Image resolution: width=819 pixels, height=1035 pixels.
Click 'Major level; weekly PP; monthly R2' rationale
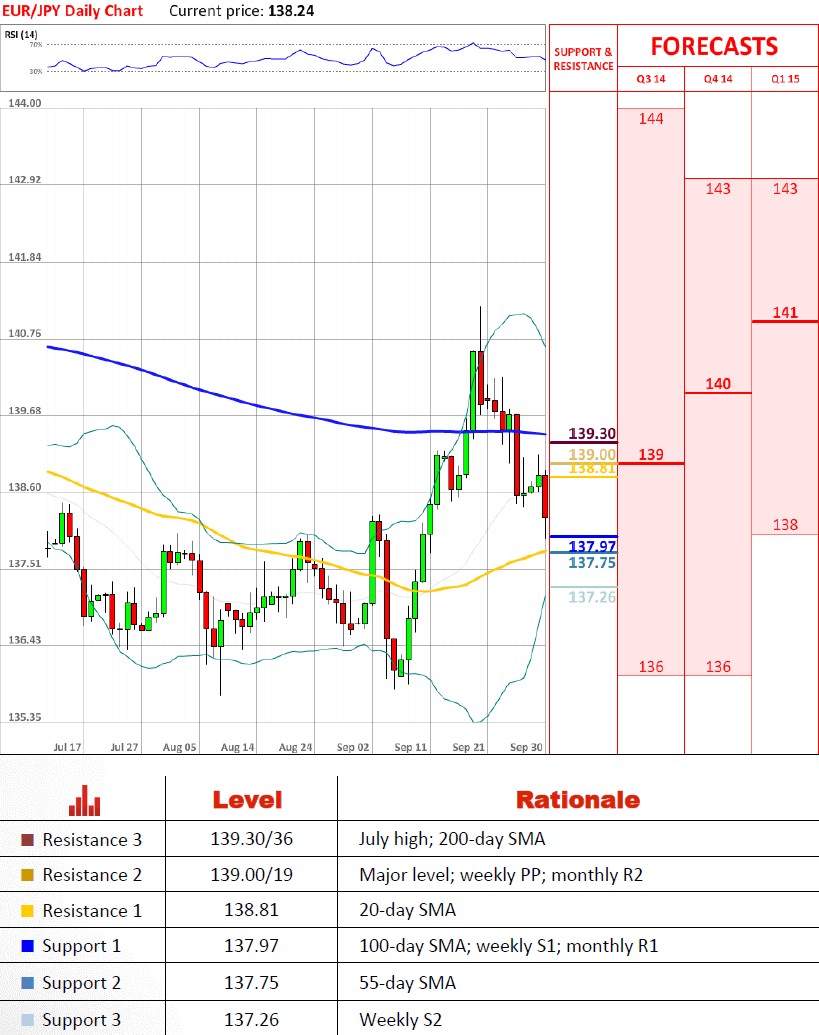501,875
